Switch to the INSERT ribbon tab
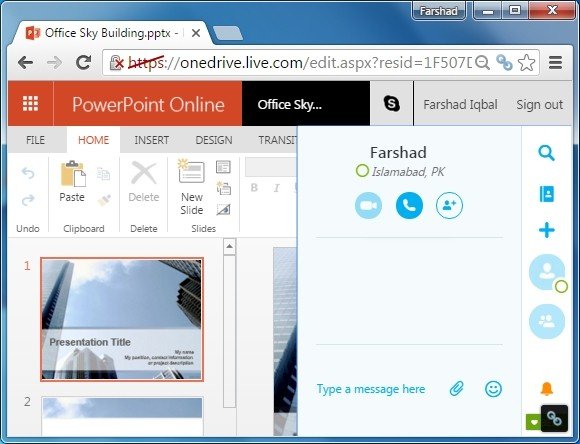Viewport: 580px width, 444px height. 152,140
